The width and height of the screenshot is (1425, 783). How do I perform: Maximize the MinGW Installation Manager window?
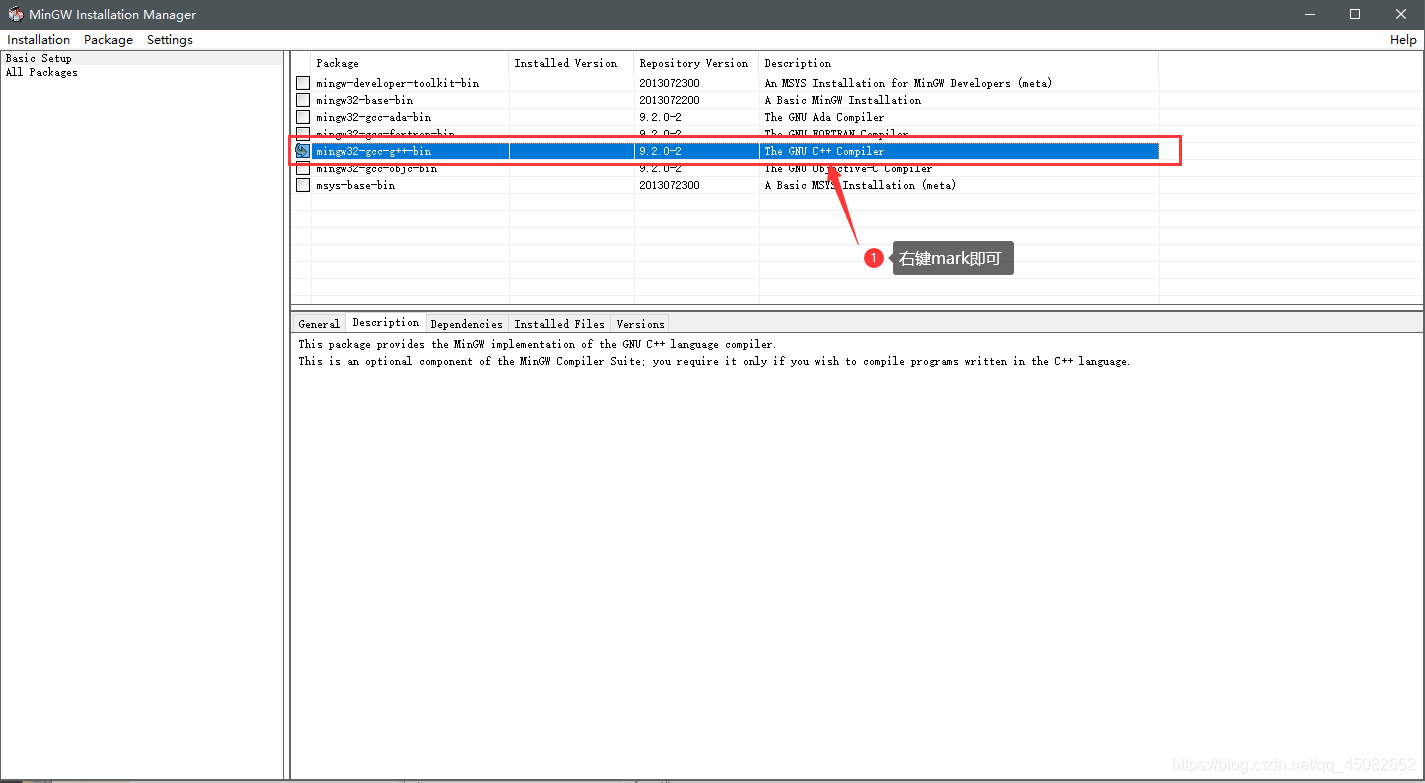pos(1355,14)
